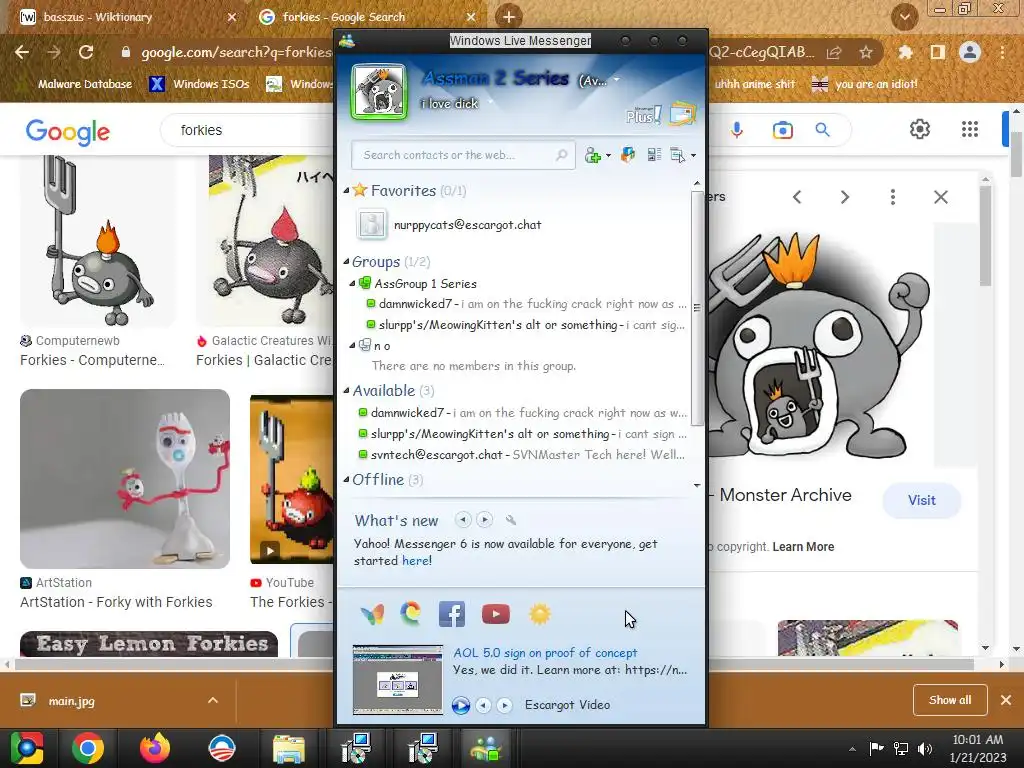The width and height of the screenshot is (1024, 768).
Task: Open Google settings gear icon
Action: (x=920, y=129)
